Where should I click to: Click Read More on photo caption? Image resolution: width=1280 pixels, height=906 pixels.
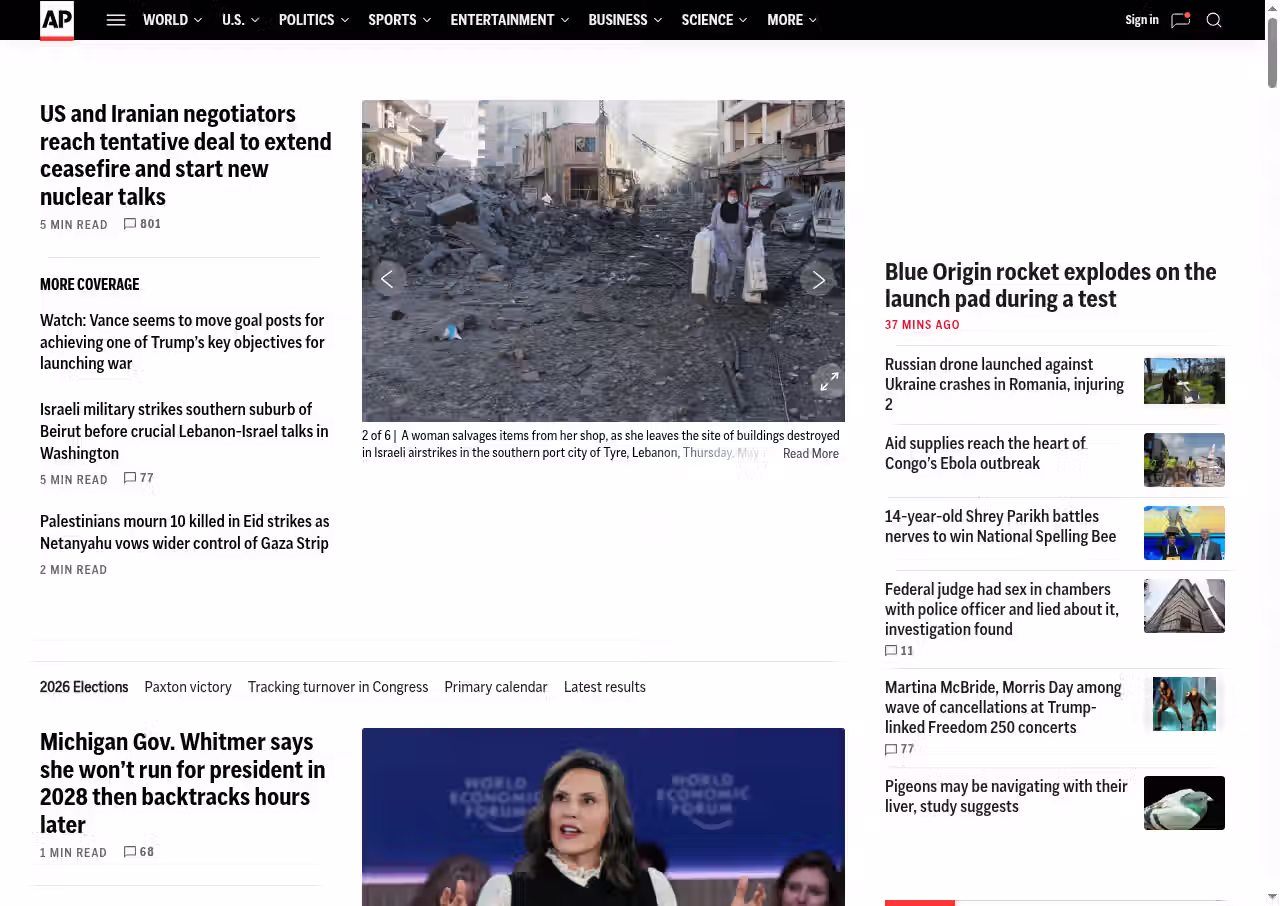pyautogui.click(x=811, y=454)
